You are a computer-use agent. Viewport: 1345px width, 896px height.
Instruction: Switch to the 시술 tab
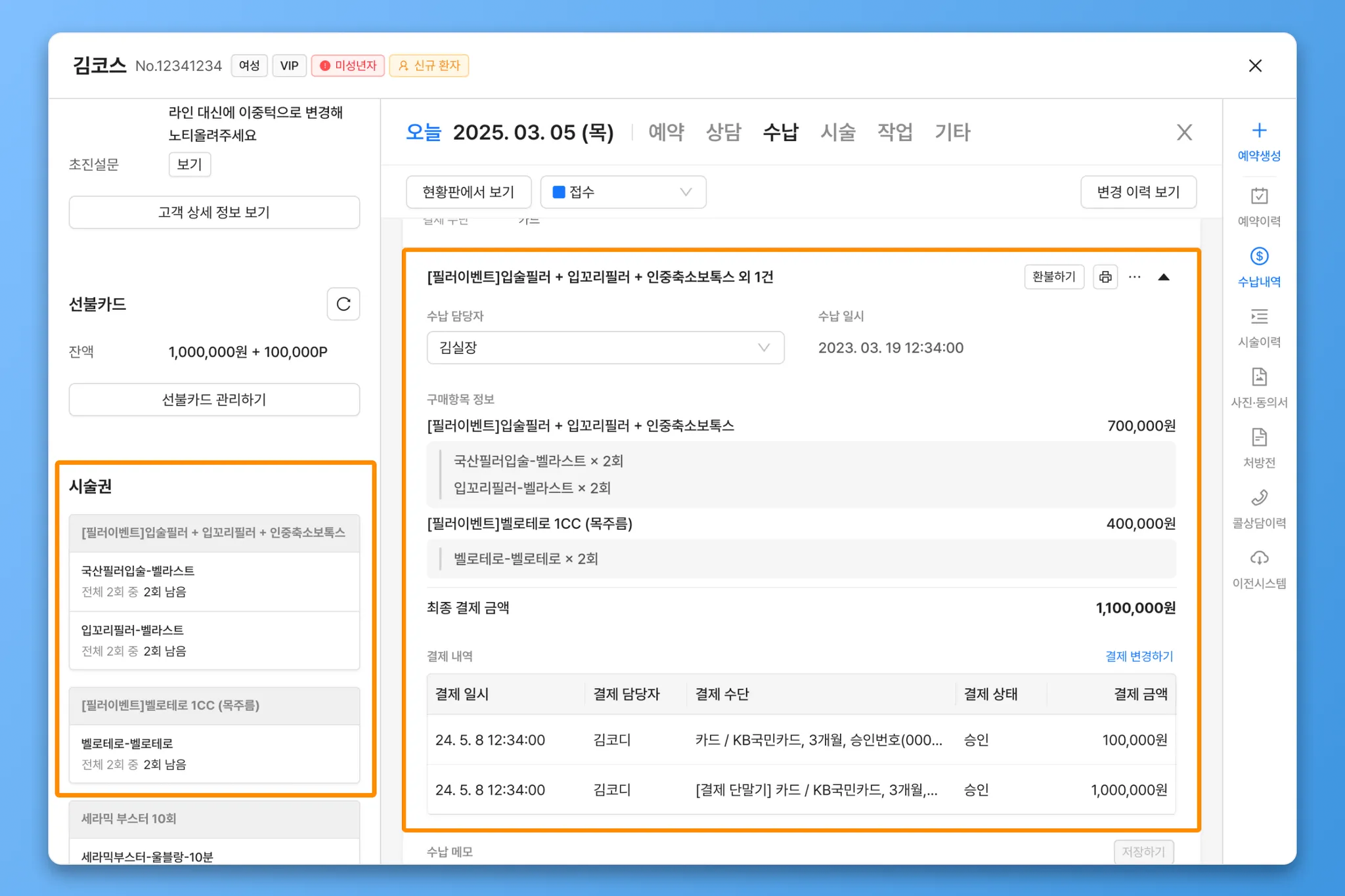[837, 132]
